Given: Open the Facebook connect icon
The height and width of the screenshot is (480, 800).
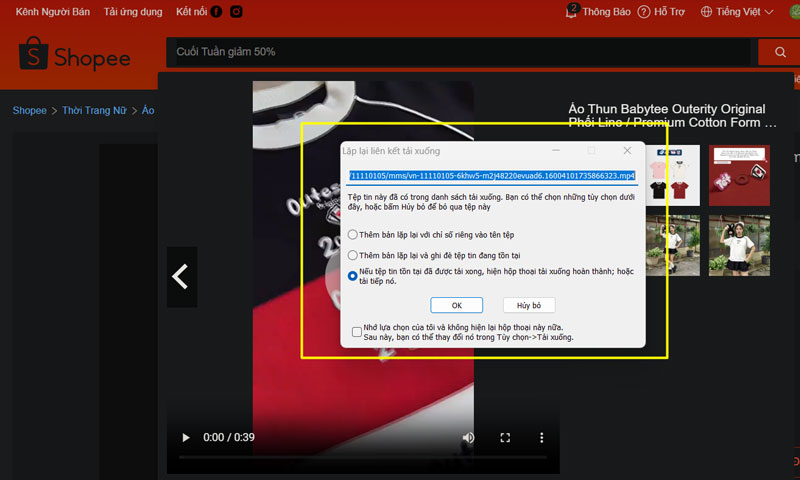Looking at the screenshot, I should coord(216,11).
